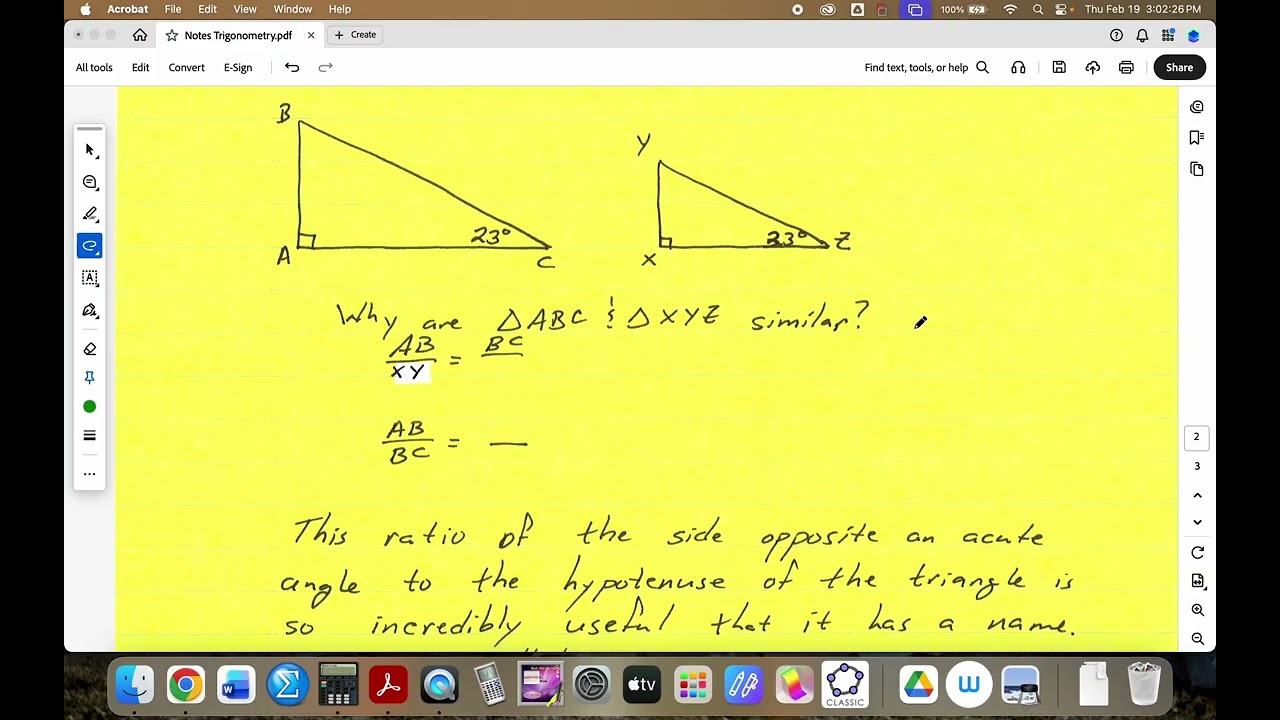Open GeoGebra Classic from the Dock
Image resolution: width=1280 pixels, height=720 pixels.
pos(845,685)
